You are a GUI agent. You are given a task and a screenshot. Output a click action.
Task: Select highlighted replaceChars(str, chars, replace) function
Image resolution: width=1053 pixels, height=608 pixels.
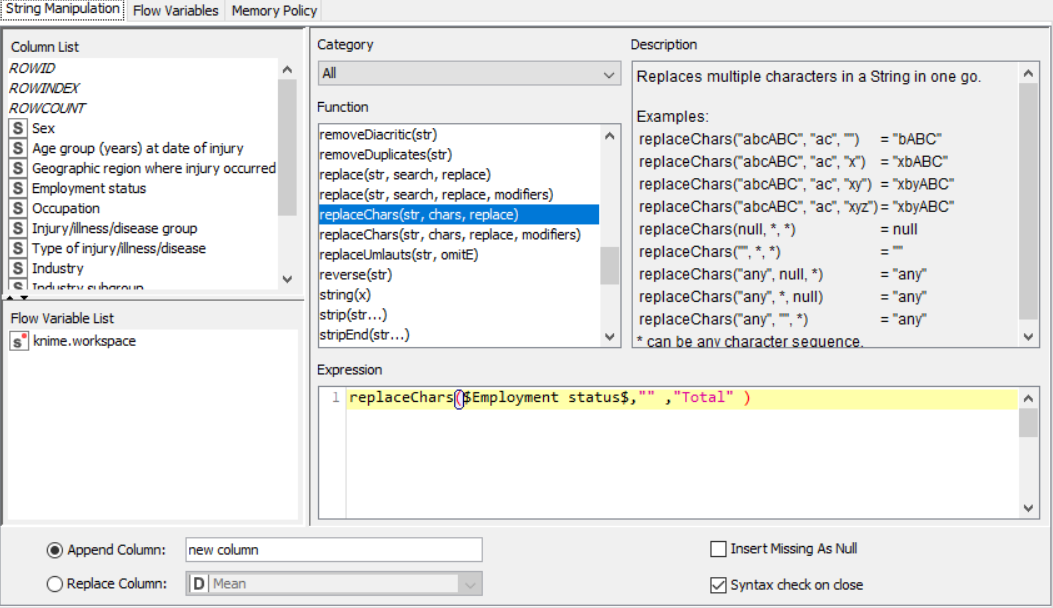(459, 214)
